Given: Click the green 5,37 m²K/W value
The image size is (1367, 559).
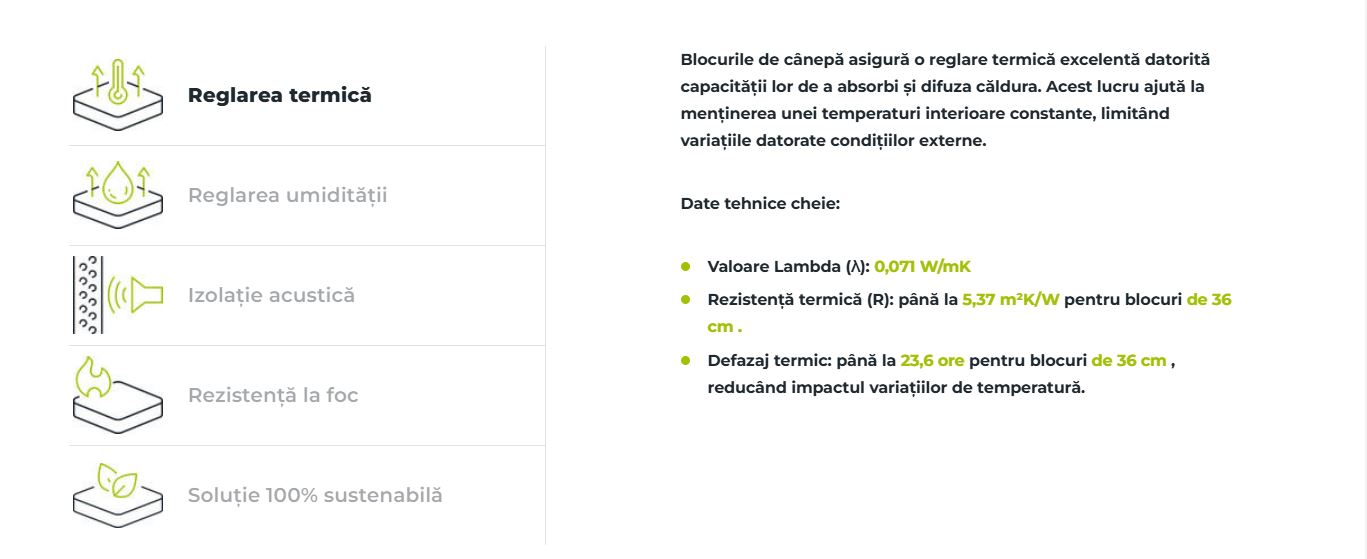Looking at the screenshot, I should (x=1011, y=299).
